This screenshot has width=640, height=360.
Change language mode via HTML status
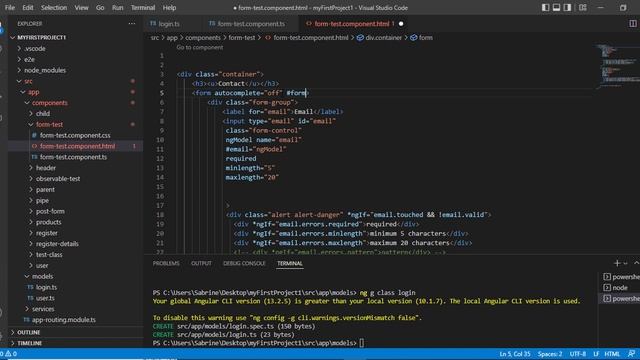pos(612,354)
